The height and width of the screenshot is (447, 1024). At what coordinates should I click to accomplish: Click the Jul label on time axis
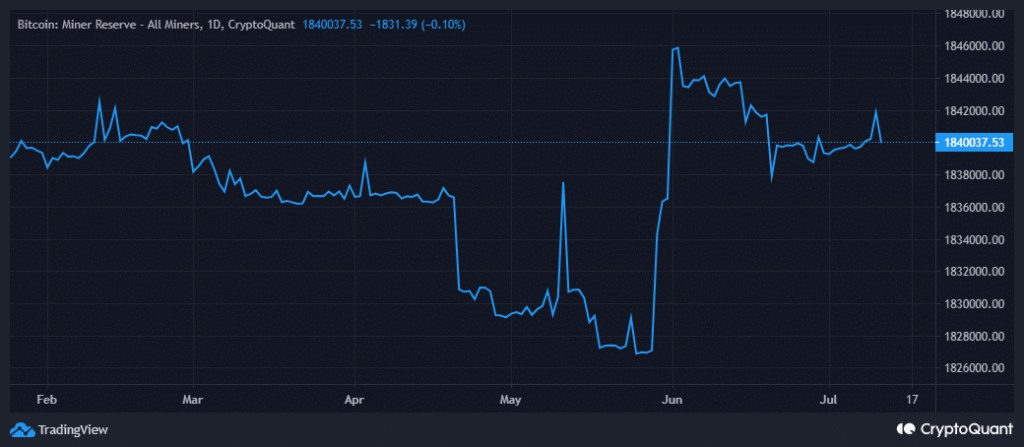[x=827, y=398]
